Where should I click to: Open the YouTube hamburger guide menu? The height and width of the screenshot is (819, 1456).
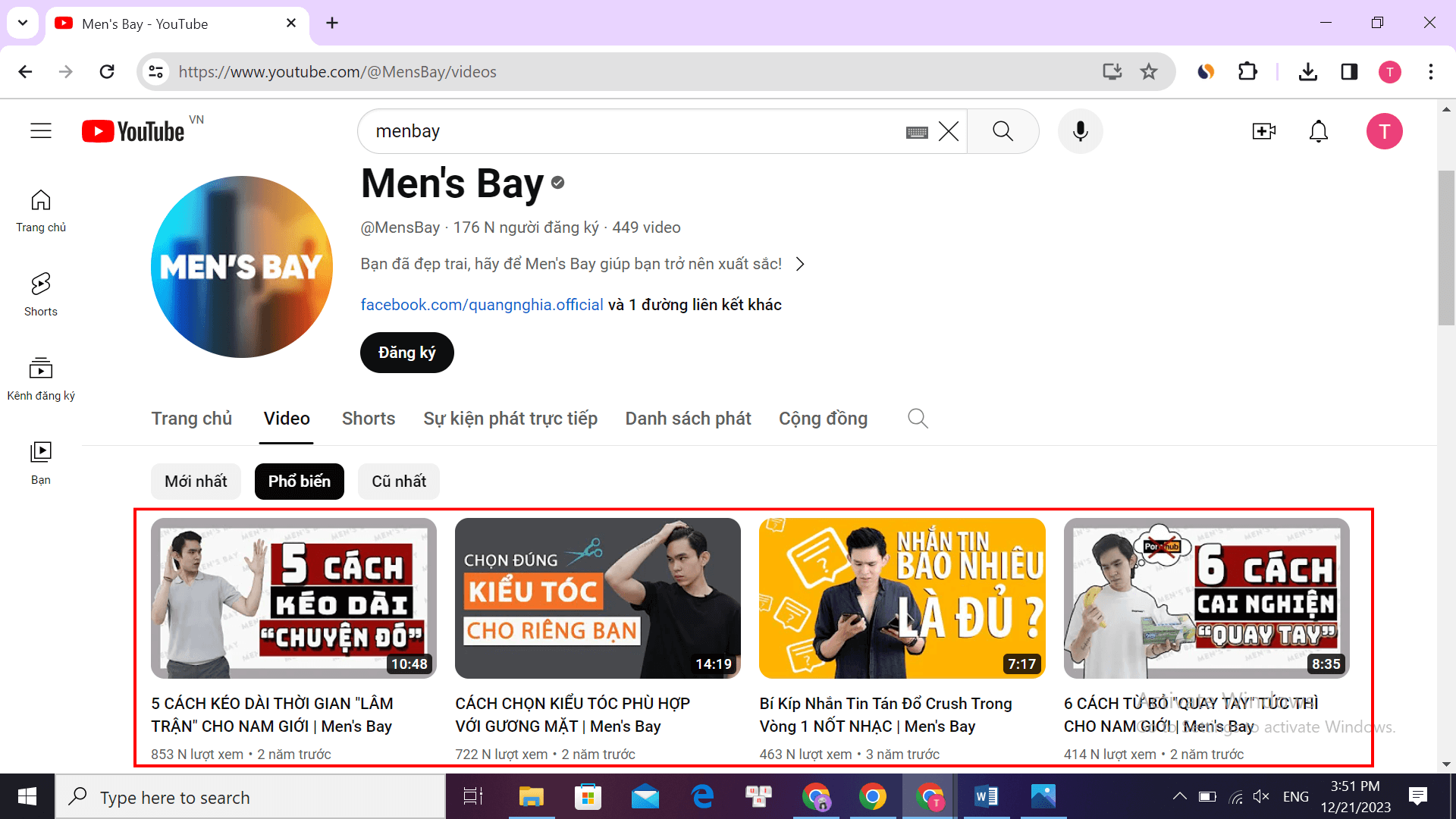(x=41, y=131)
